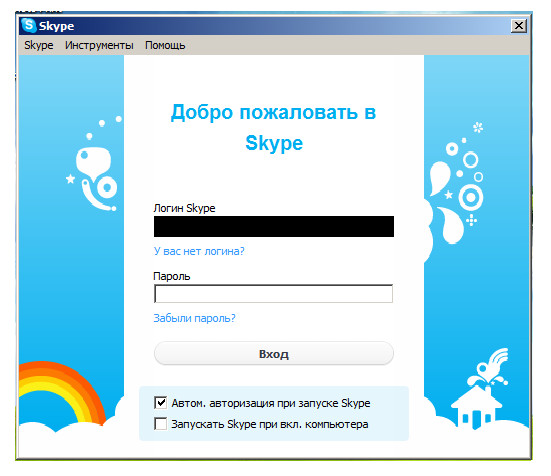Click the rainbow graphic in the corner
The width and height of the screenshot is (551, 476).
[62, 392]
